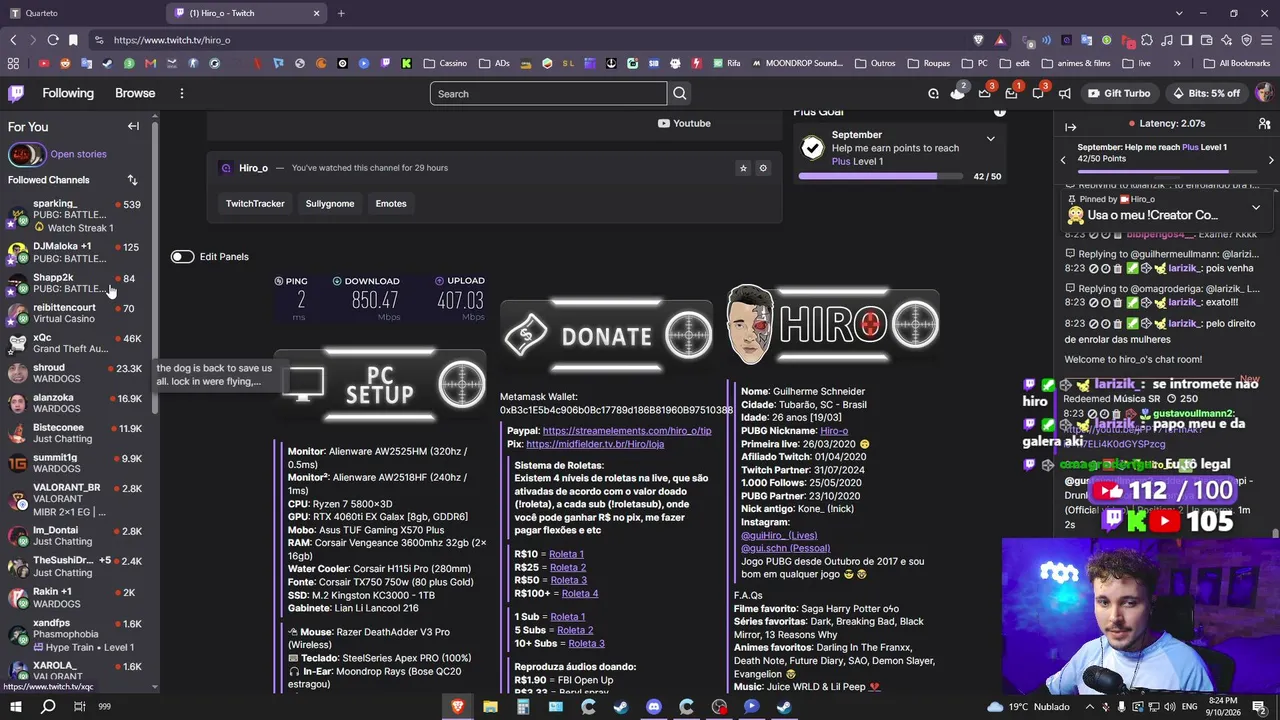Open the Roleta 4 link

580,593
